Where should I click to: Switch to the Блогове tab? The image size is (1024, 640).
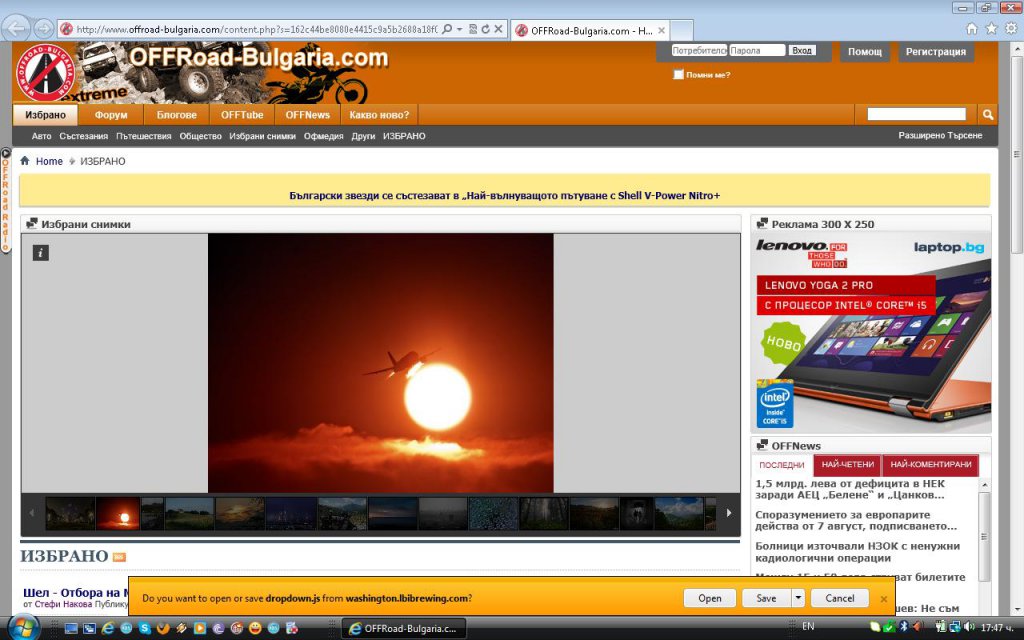[176, 115]
